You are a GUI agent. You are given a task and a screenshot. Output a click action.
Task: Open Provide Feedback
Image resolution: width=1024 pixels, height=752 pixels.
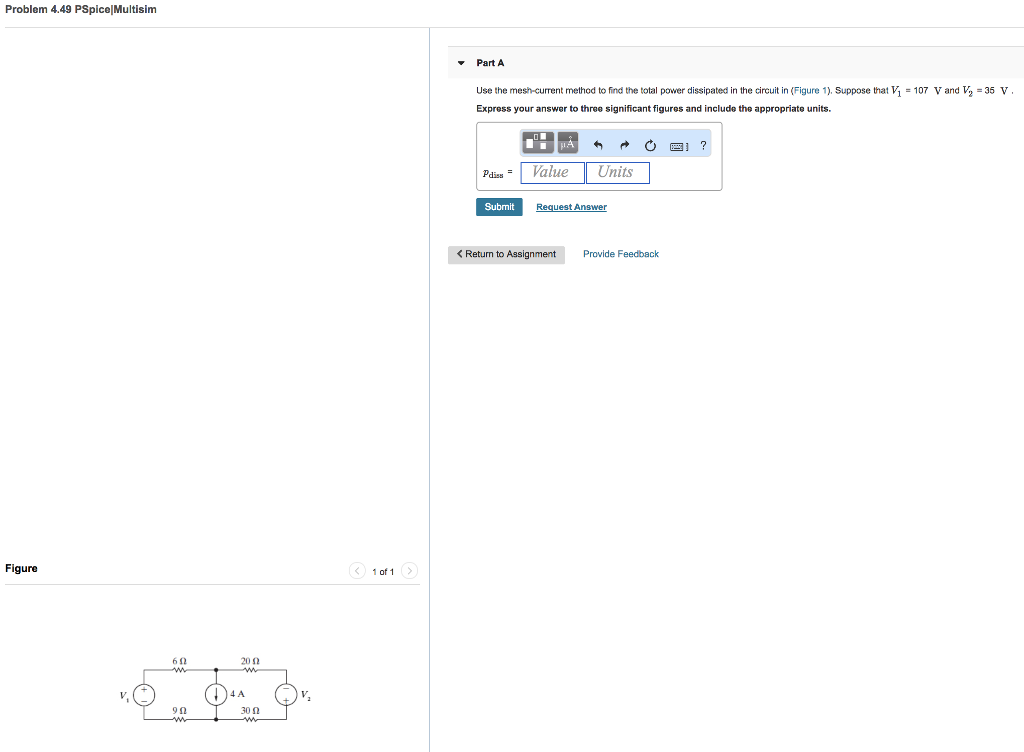pyautogui.click(x=621, y=254)
